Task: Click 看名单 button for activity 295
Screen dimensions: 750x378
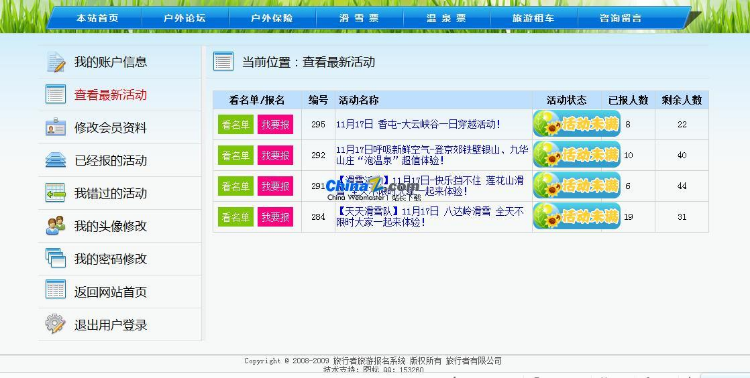Action: [x=235, y=124]
